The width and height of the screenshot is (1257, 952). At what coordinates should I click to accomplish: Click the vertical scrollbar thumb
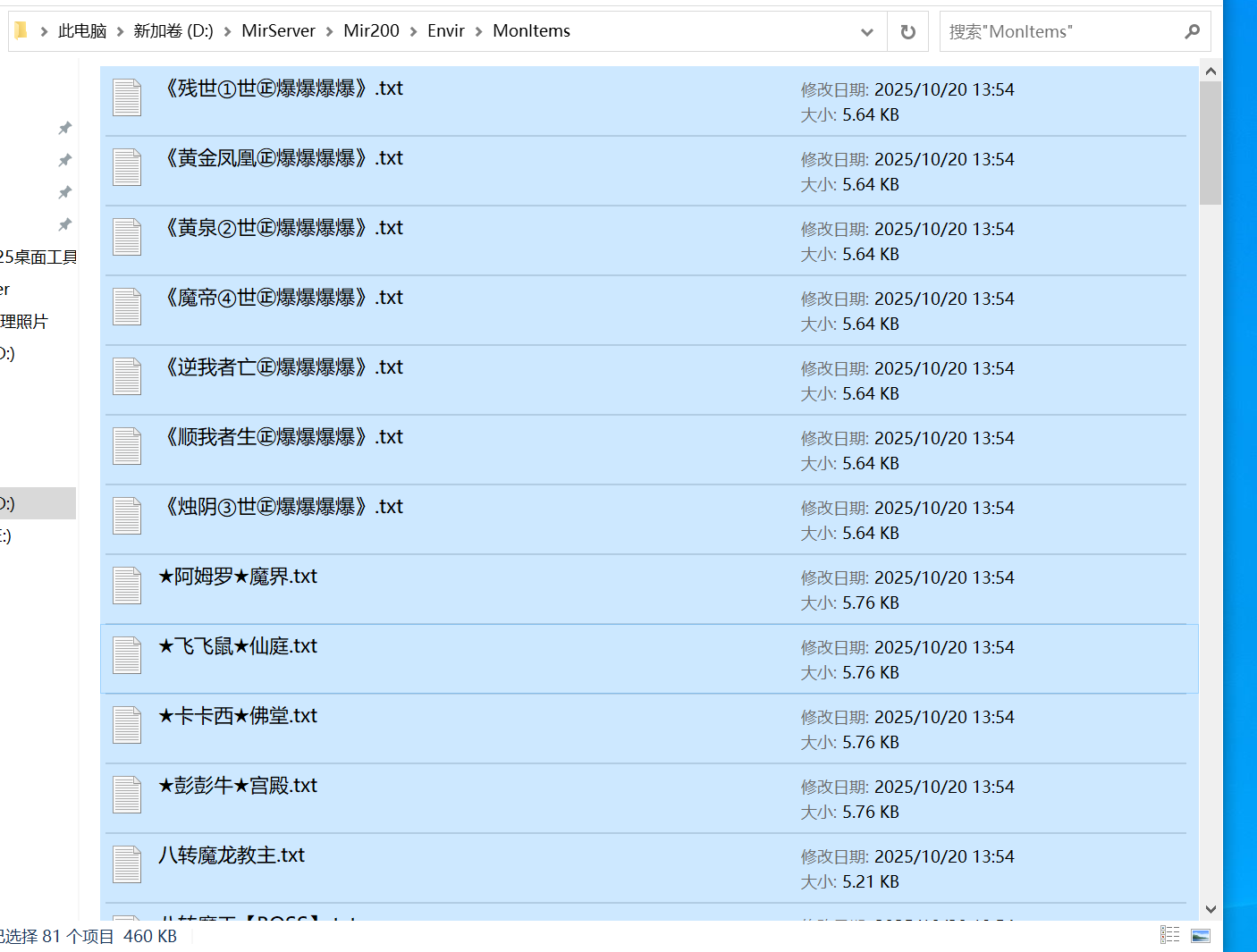[1211, 143]
